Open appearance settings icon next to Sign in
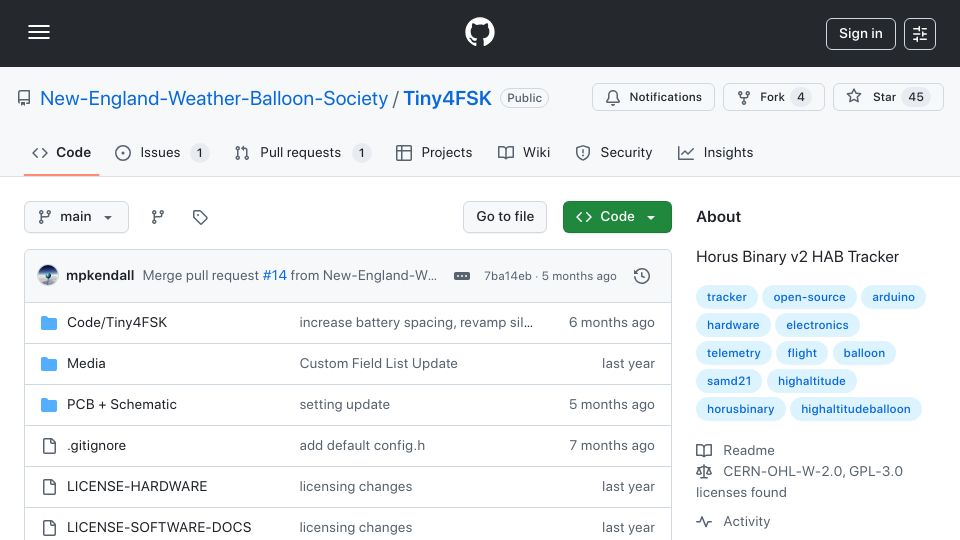Screen dimensions: 960x540 tap(920, 34)
